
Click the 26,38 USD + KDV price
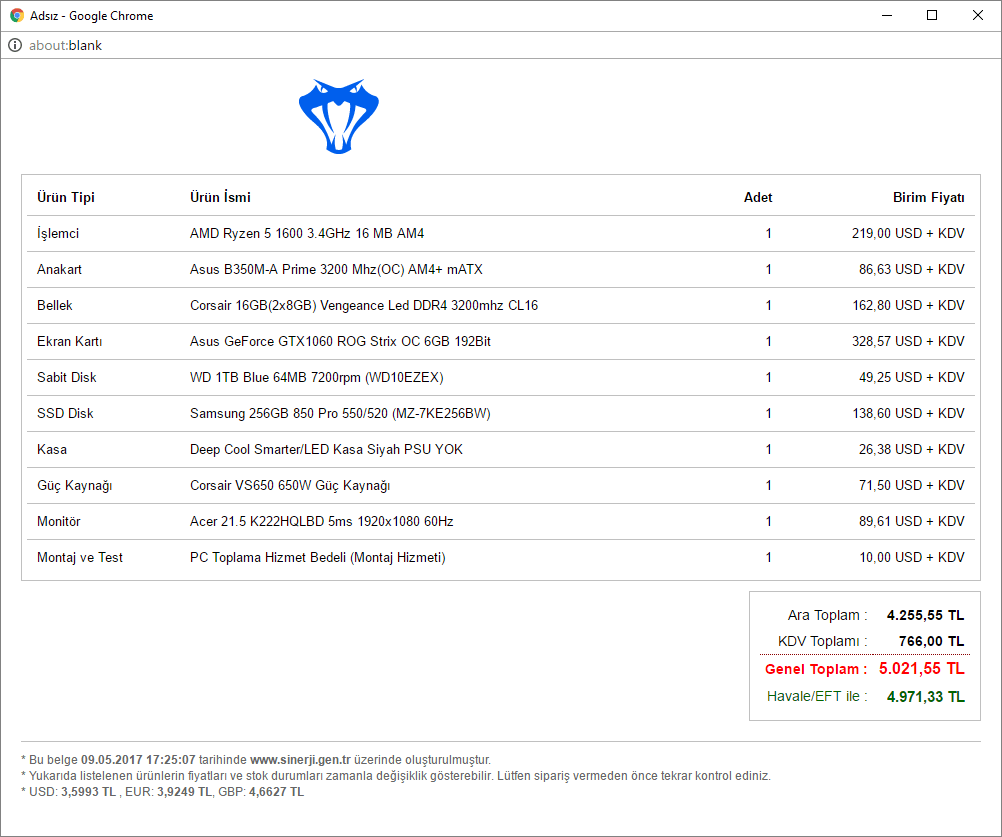tap(912, 449)
